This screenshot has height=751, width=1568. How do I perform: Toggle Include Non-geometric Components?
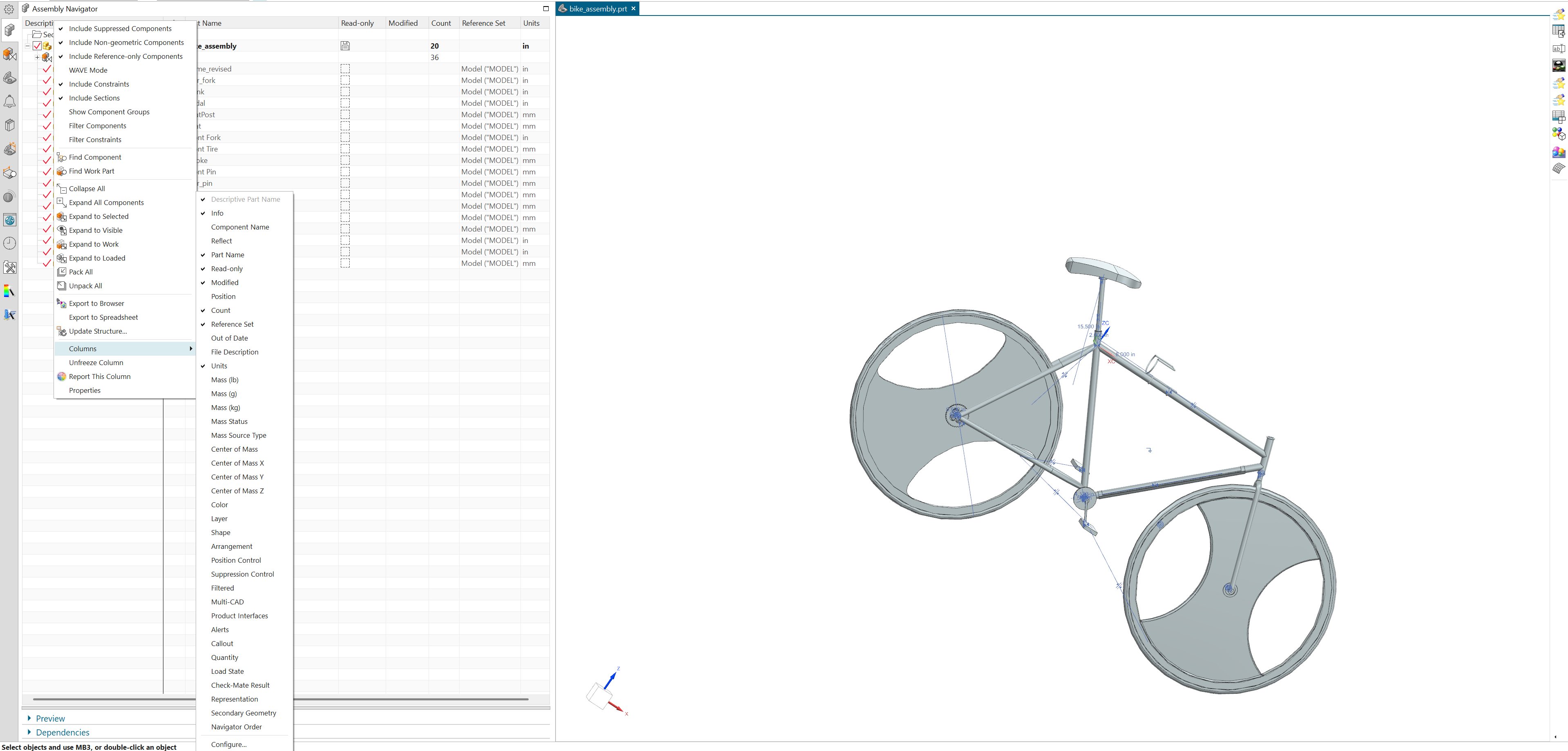tap(126, 42)
